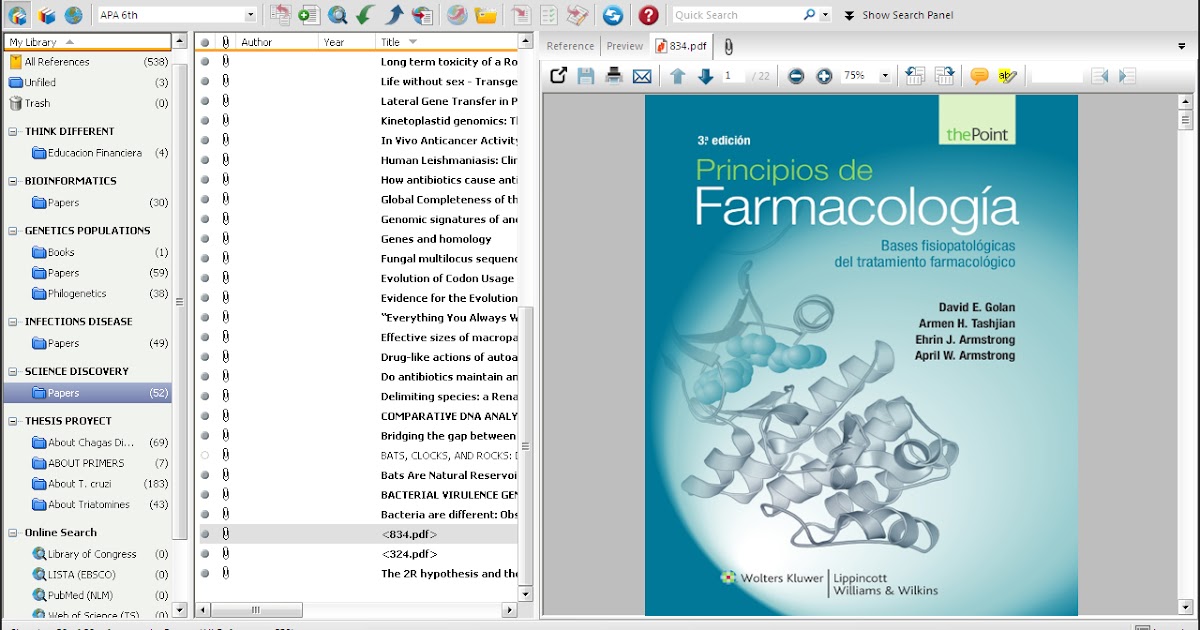Toggle read status of 'BATS, CLOCKS, AND ROCKS'
This screenshot has width=1200, height=630.
(x=205, y=455)
